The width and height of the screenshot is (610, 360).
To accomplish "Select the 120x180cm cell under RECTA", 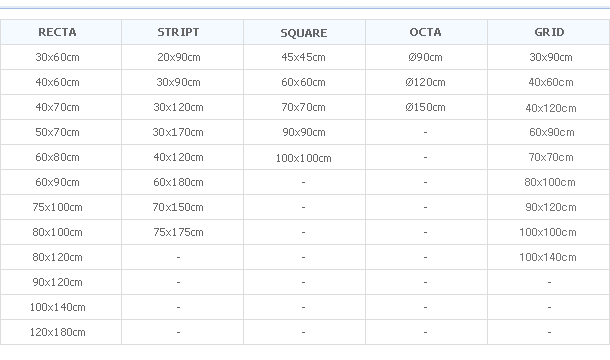I will click(61, 332).
